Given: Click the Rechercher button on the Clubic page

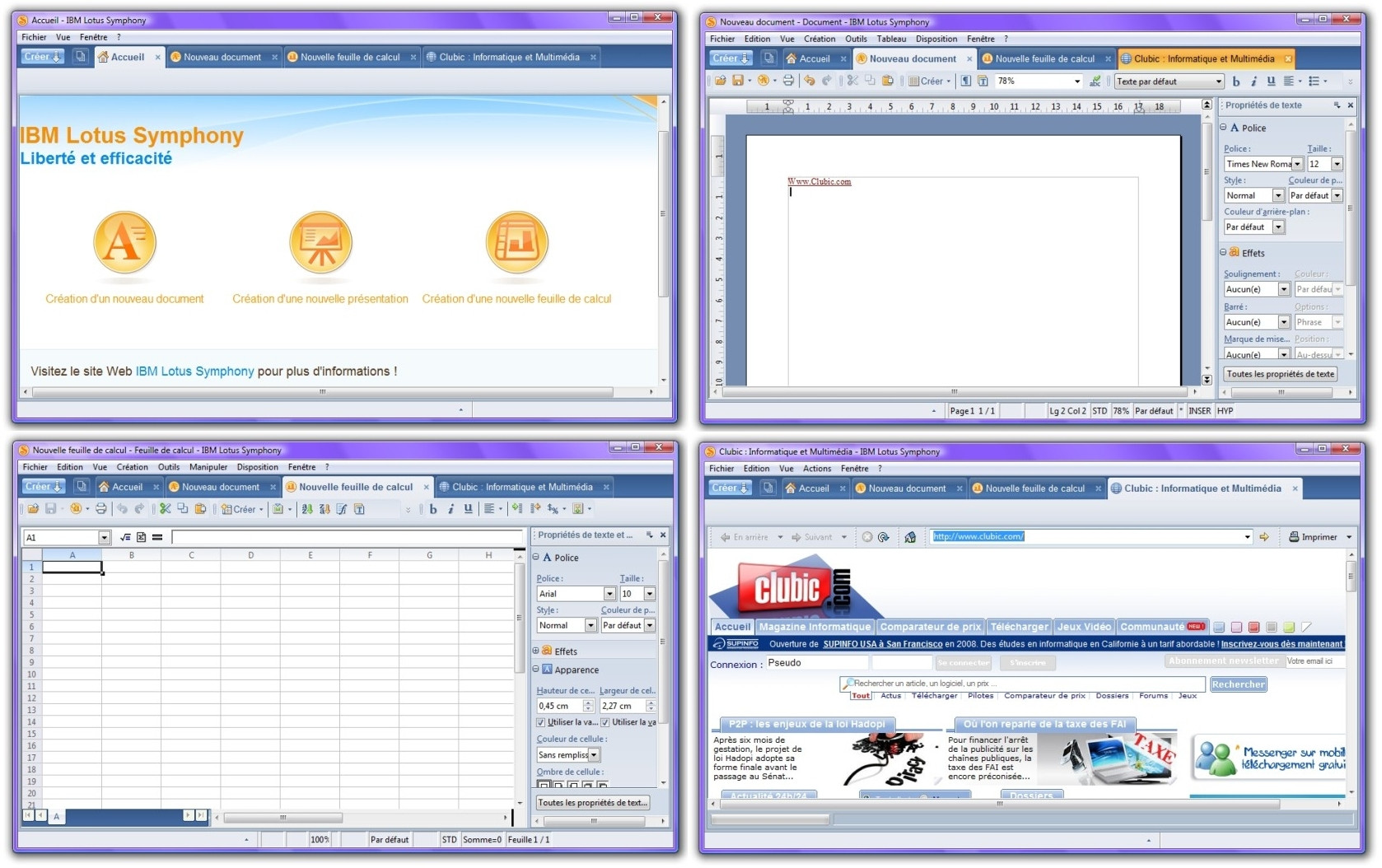Looking at the screenshot, I should coord(1238,684).
